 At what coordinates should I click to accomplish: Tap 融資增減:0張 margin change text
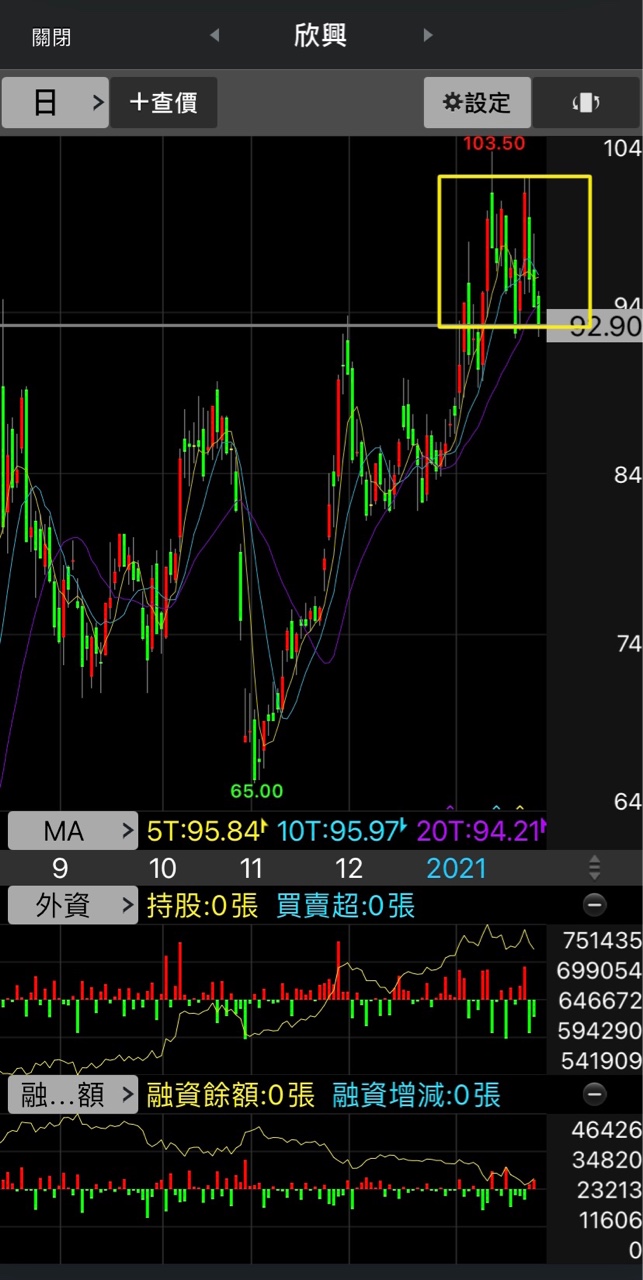[416, 1095]
